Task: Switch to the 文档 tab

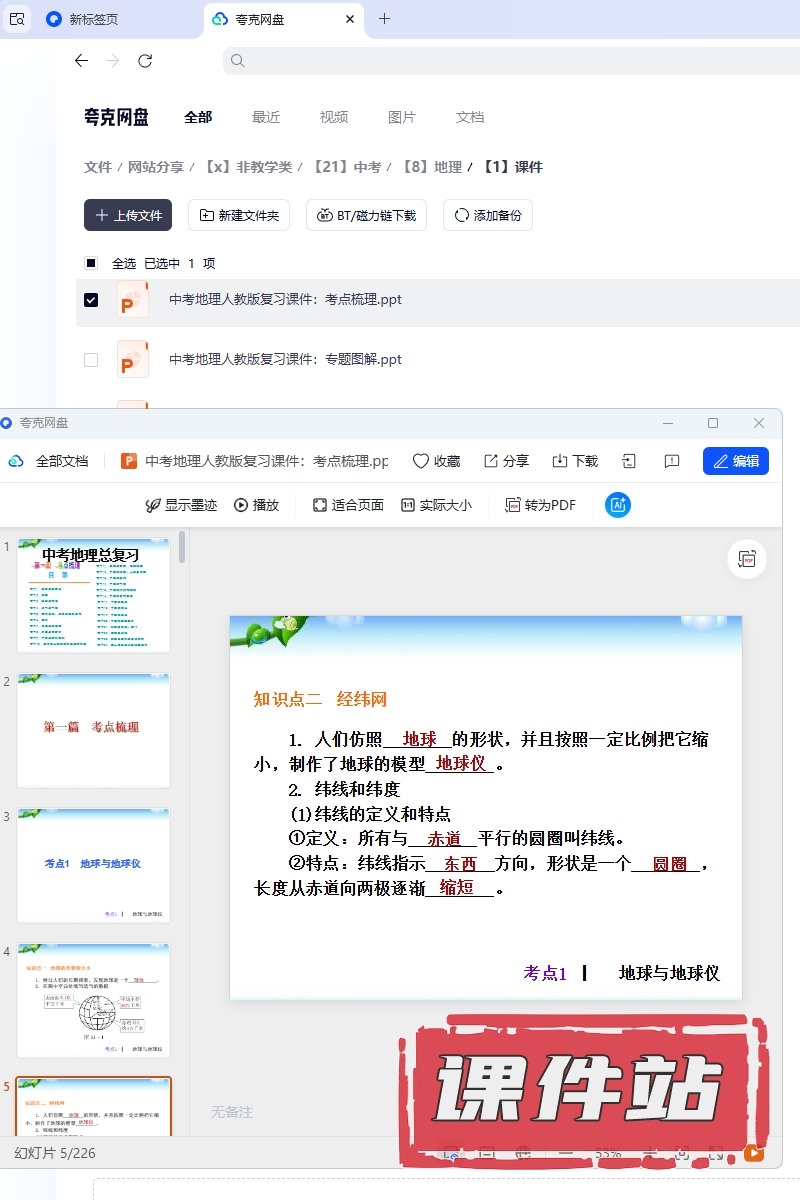Action: click(470, 117)
